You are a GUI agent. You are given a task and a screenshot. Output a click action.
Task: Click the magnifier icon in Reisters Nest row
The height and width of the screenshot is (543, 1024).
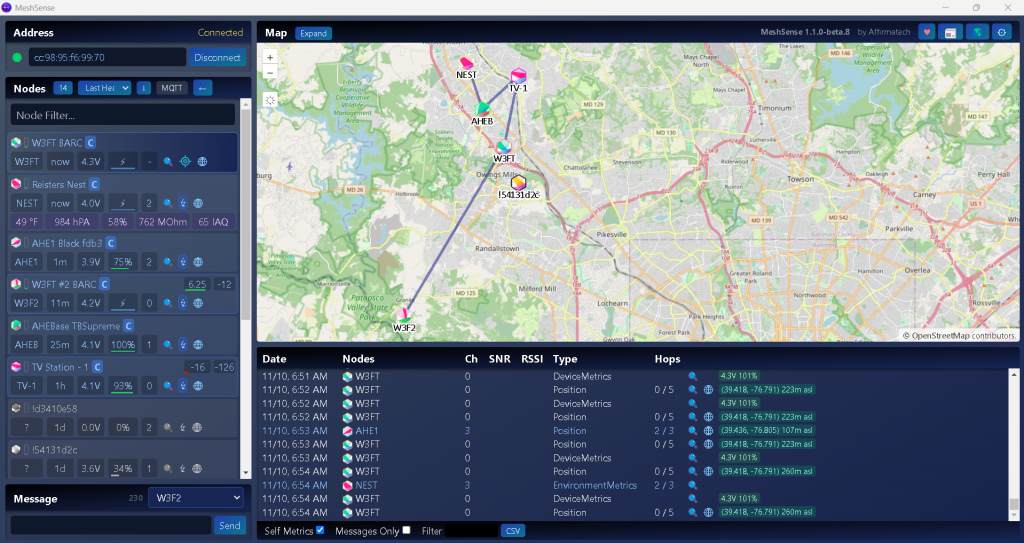coord(167,203)
